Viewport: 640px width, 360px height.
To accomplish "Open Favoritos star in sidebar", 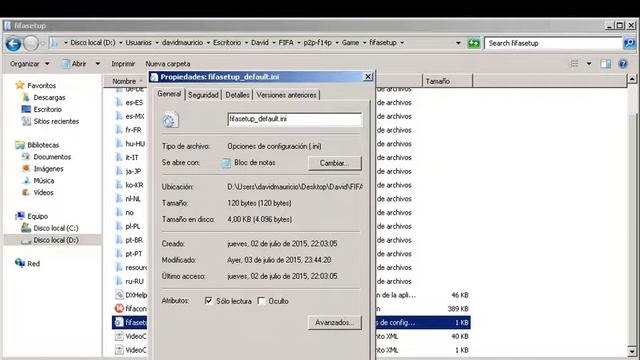I will point(20,85).
